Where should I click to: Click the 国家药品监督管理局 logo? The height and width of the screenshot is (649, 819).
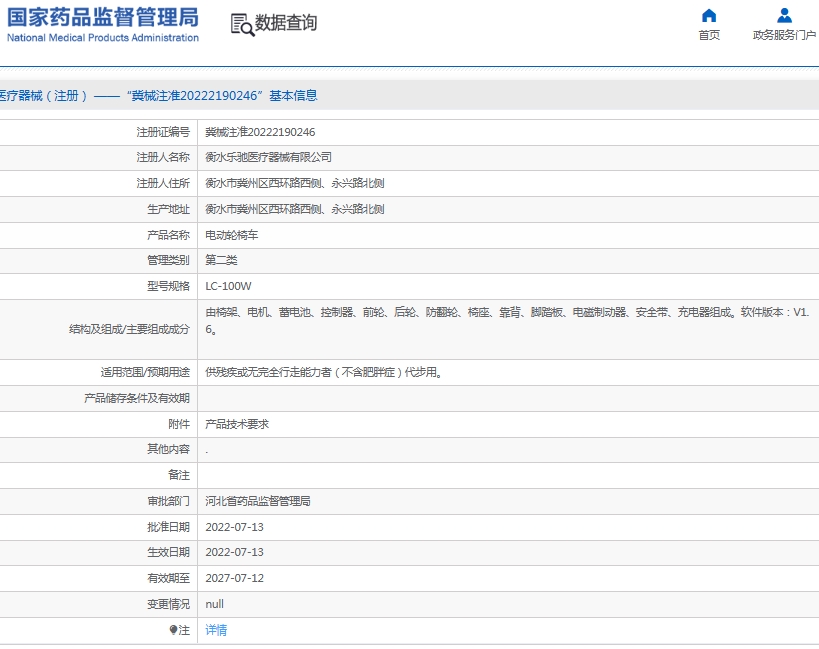(102, 18)
